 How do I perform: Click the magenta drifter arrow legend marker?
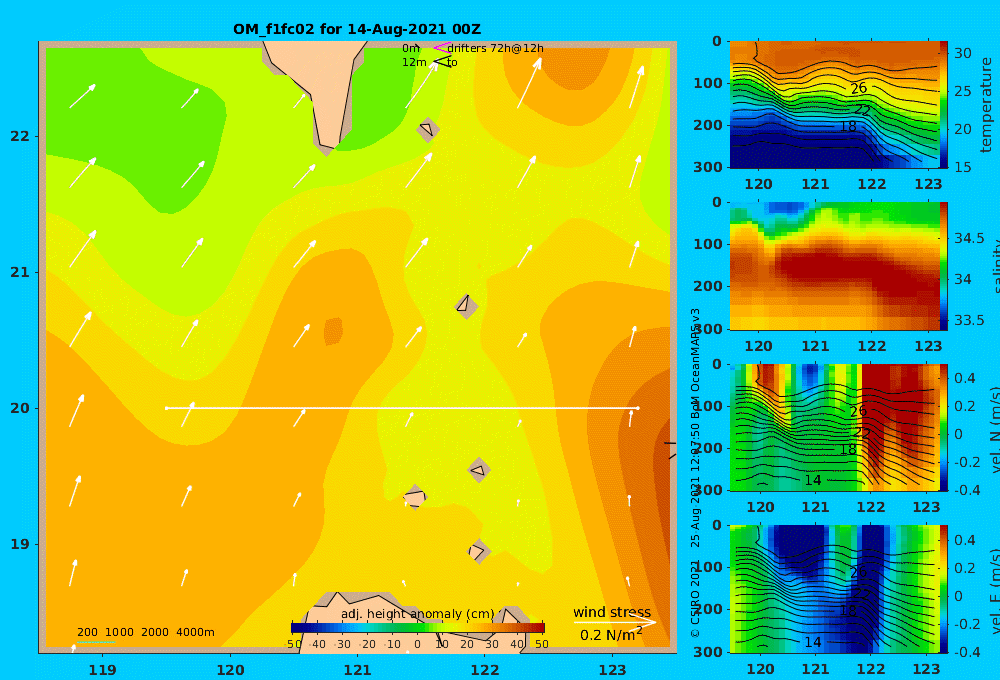pos(441,47)
